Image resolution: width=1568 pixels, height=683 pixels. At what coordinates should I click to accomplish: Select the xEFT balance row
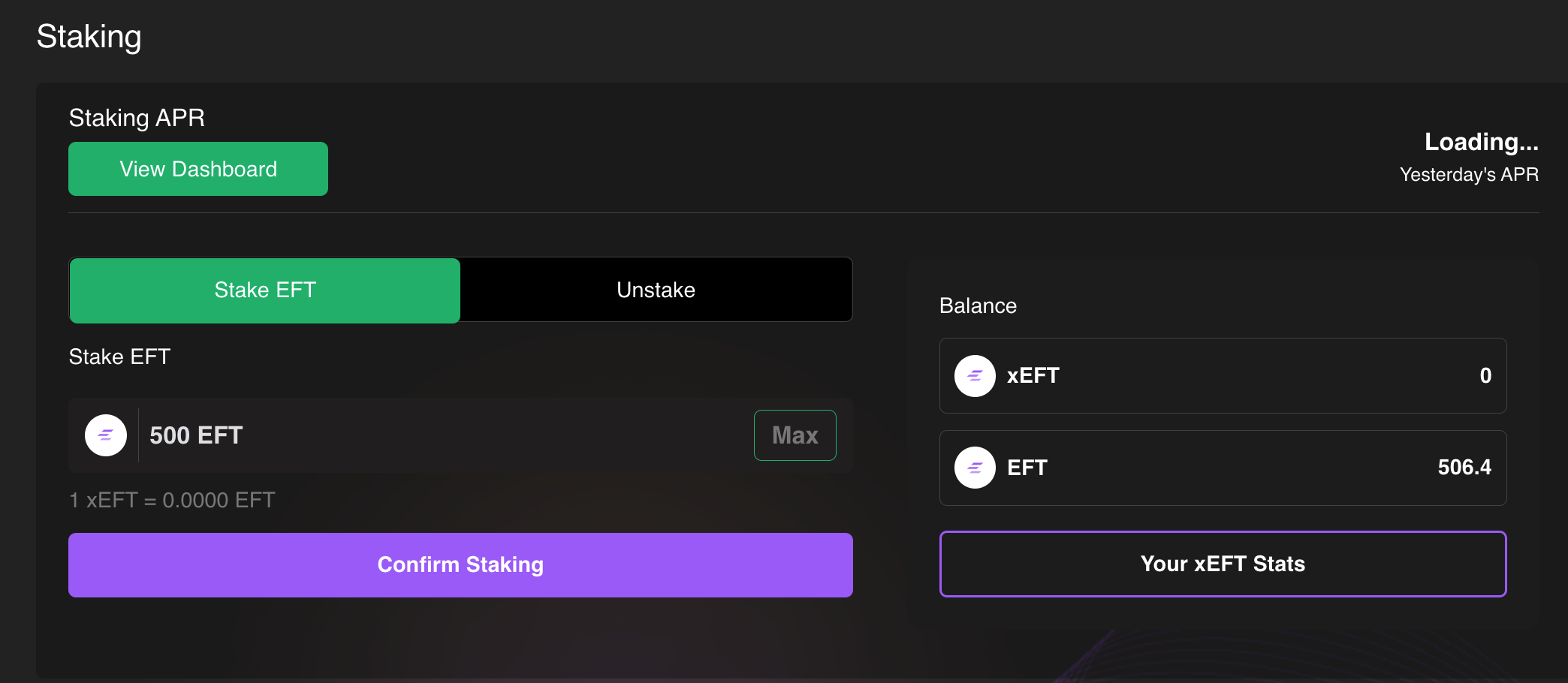(1223, 375)
